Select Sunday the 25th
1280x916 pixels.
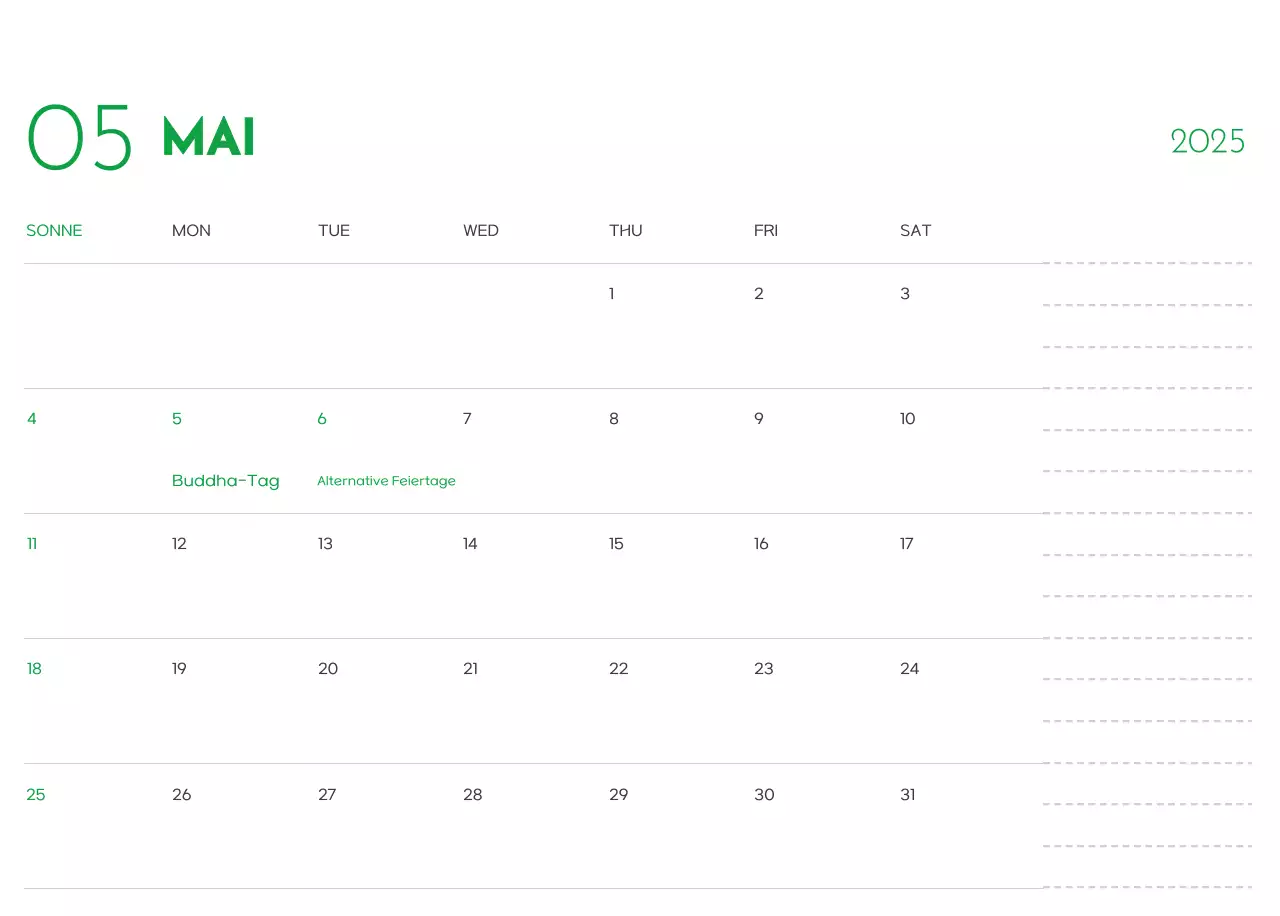tap(36, 795)
